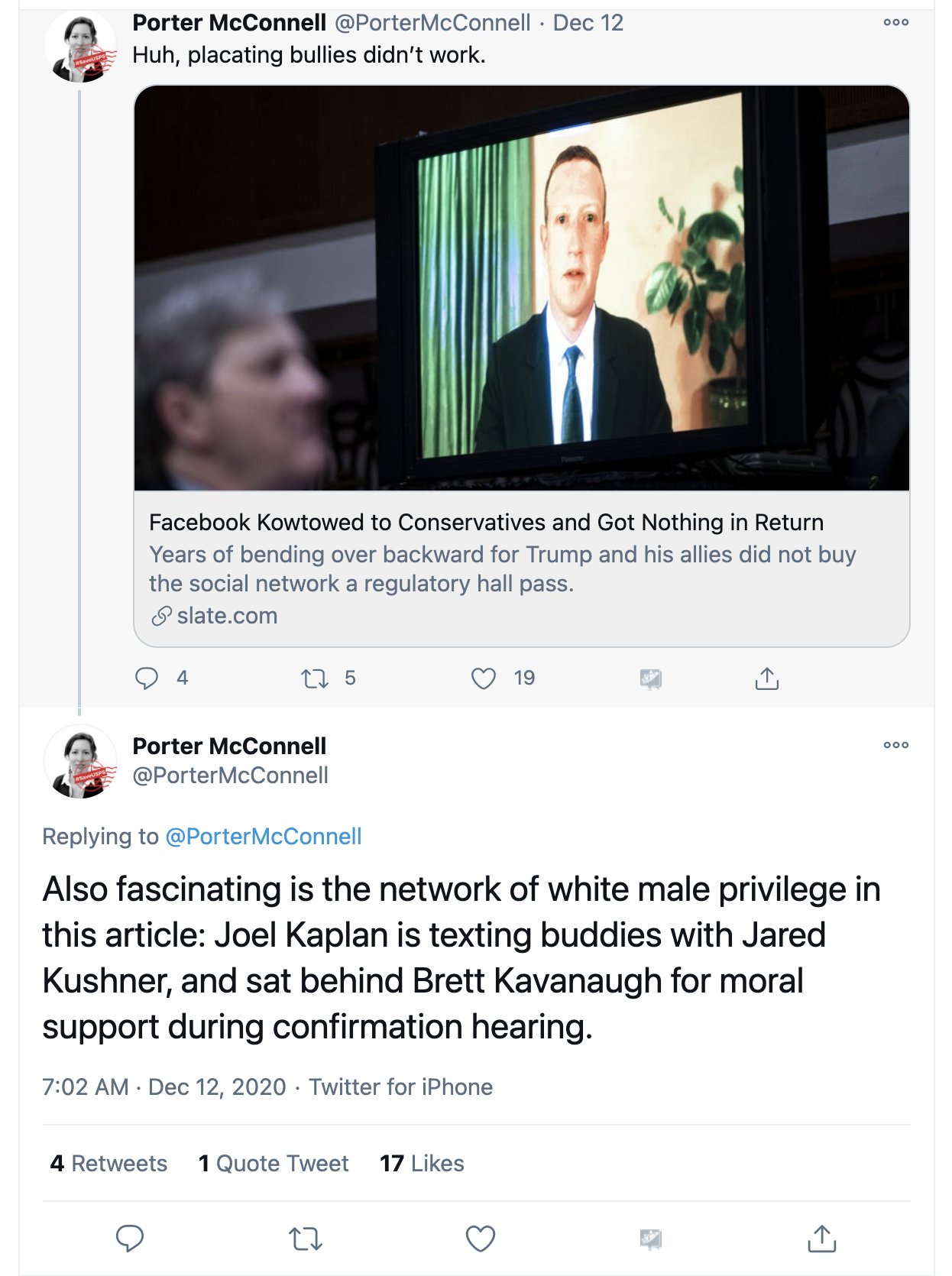Share the bottom reply tweet
Image resolution: width=952 pixels, height=1276 pixels.
(822, 1238)
